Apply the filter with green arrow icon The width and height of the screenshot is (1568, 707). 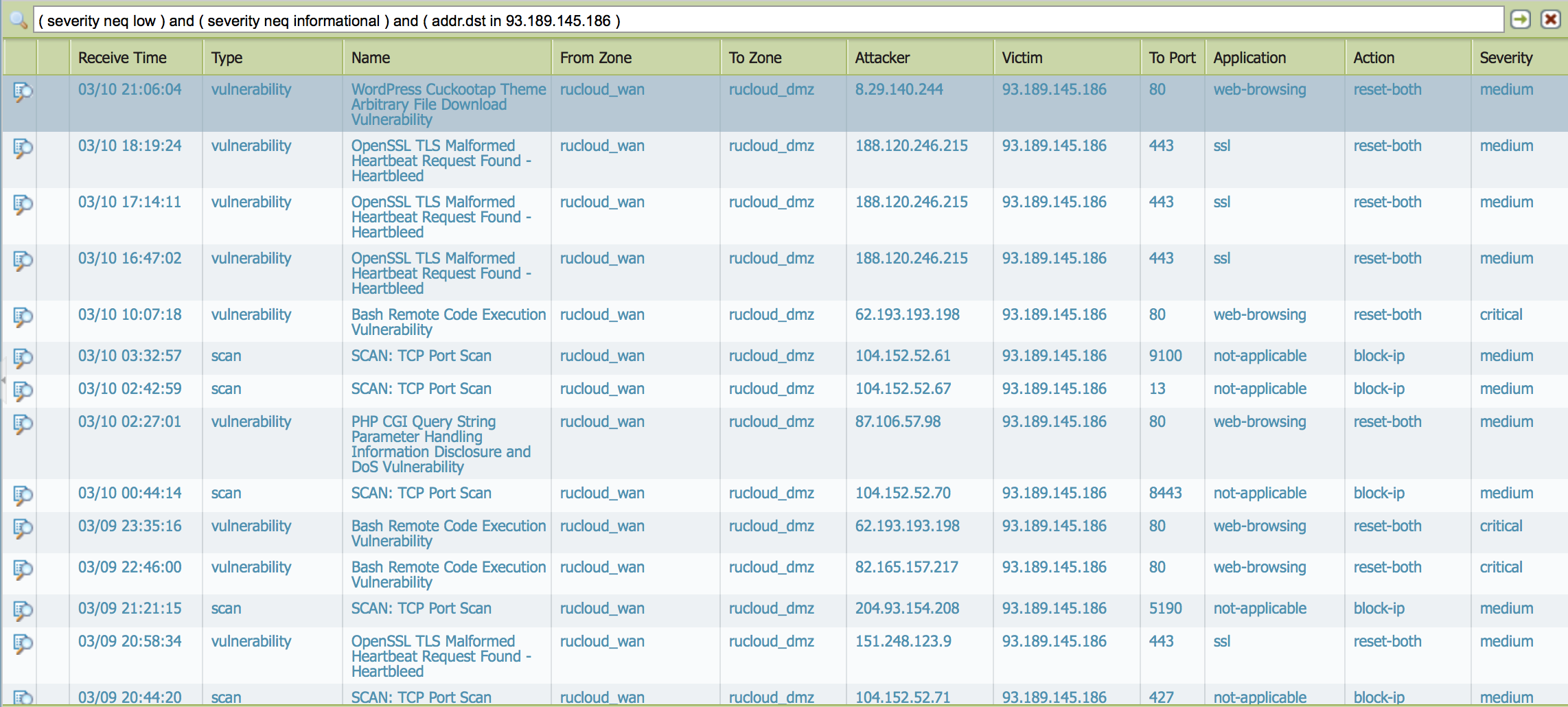tap(1521, 20)
